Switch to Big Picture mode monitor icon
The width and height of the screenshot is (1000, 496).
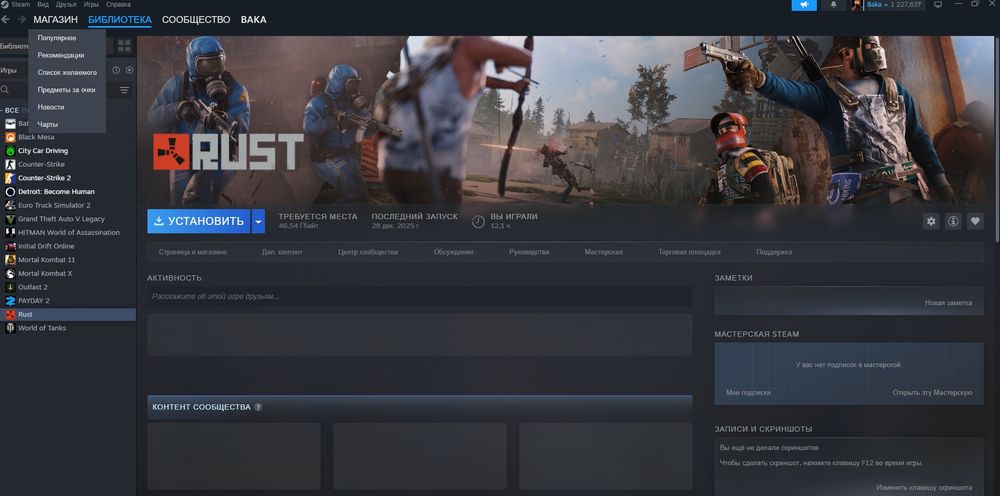click(x=938, y=4)
